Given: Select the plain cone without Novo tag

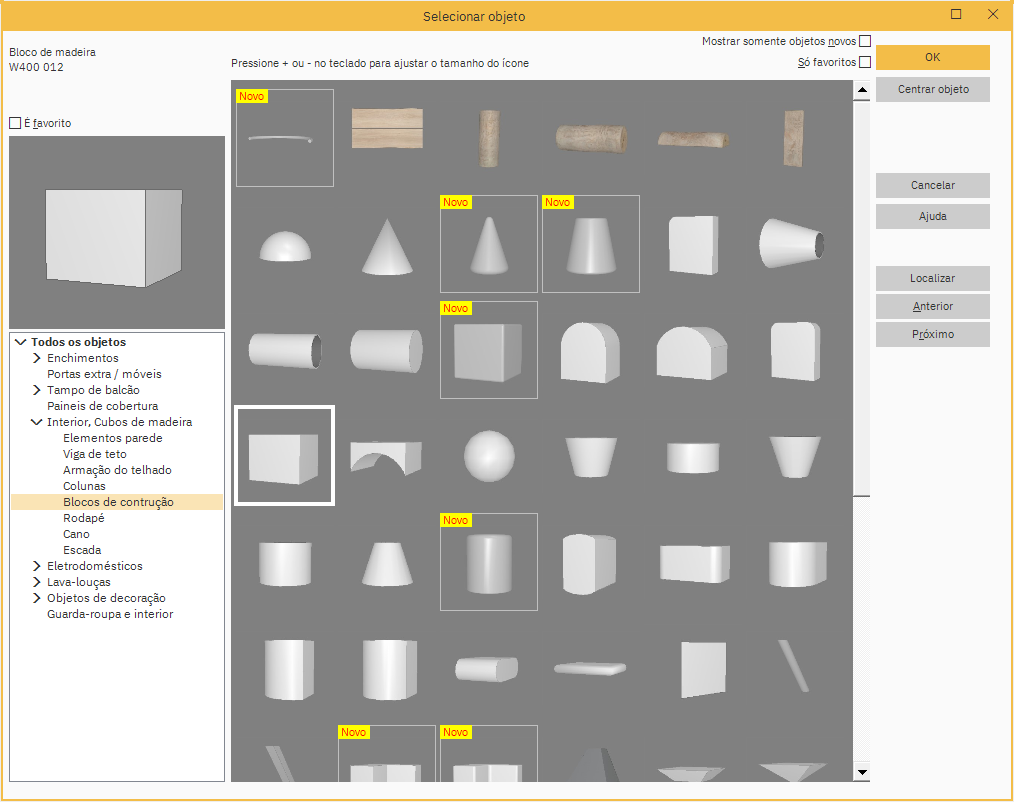Looking at the screenshot, I should click(386, 246).
